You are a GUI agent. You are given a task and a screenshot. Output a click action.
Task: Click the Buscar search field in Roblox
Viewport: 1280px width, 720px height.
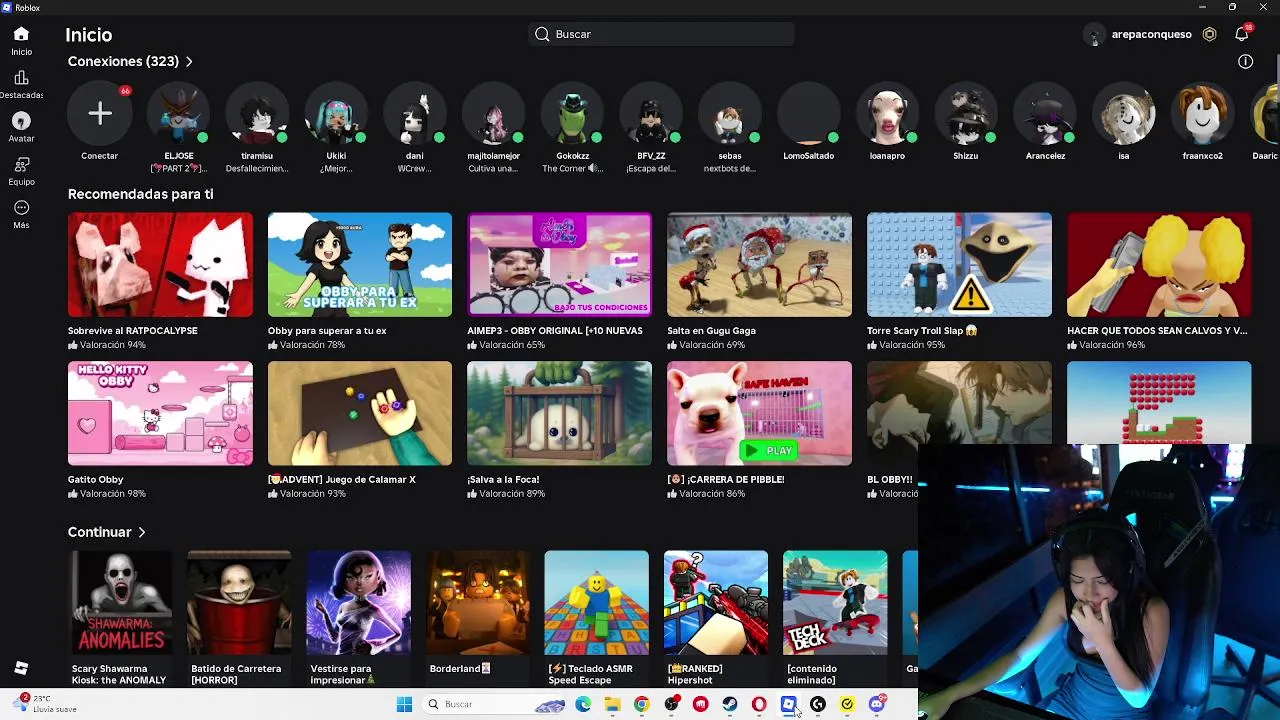661,34
